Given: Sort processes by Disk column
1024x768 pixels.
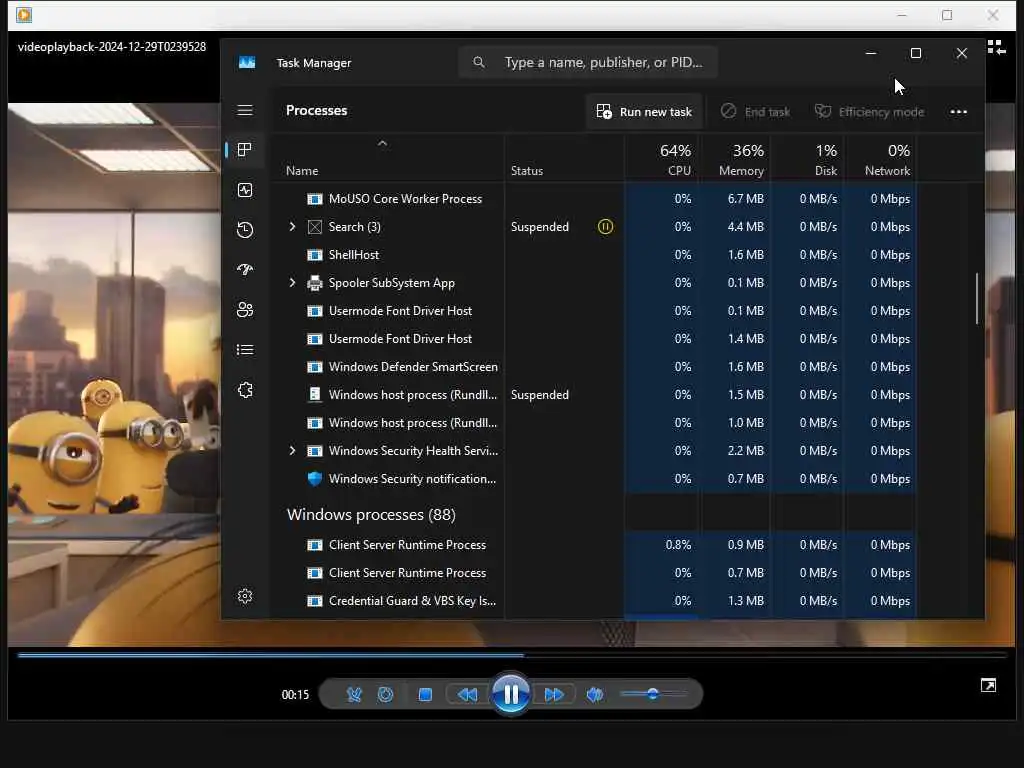Looking at the screenshot, I should [808, 159].
